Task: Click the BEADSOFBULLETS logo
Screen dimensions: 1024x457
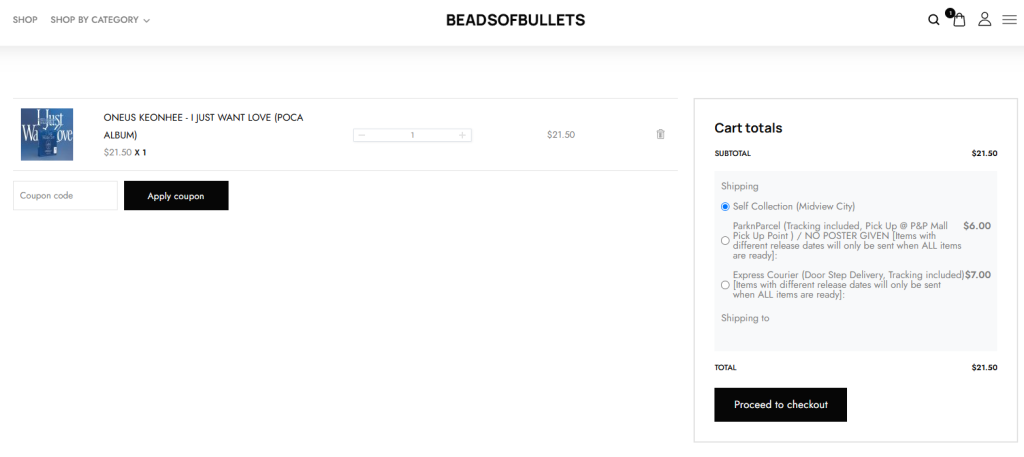Action: [515, 20]
